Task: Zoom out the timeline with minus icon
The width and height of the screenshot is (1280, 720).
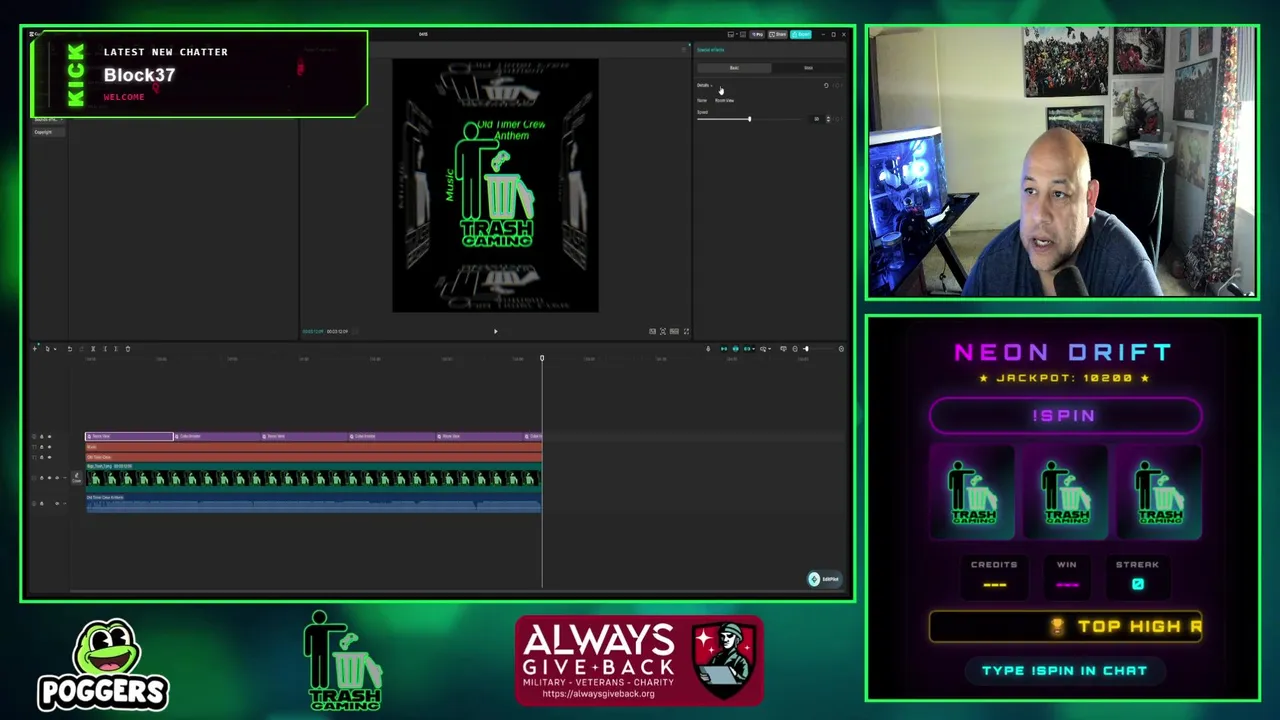Action: 795,349
